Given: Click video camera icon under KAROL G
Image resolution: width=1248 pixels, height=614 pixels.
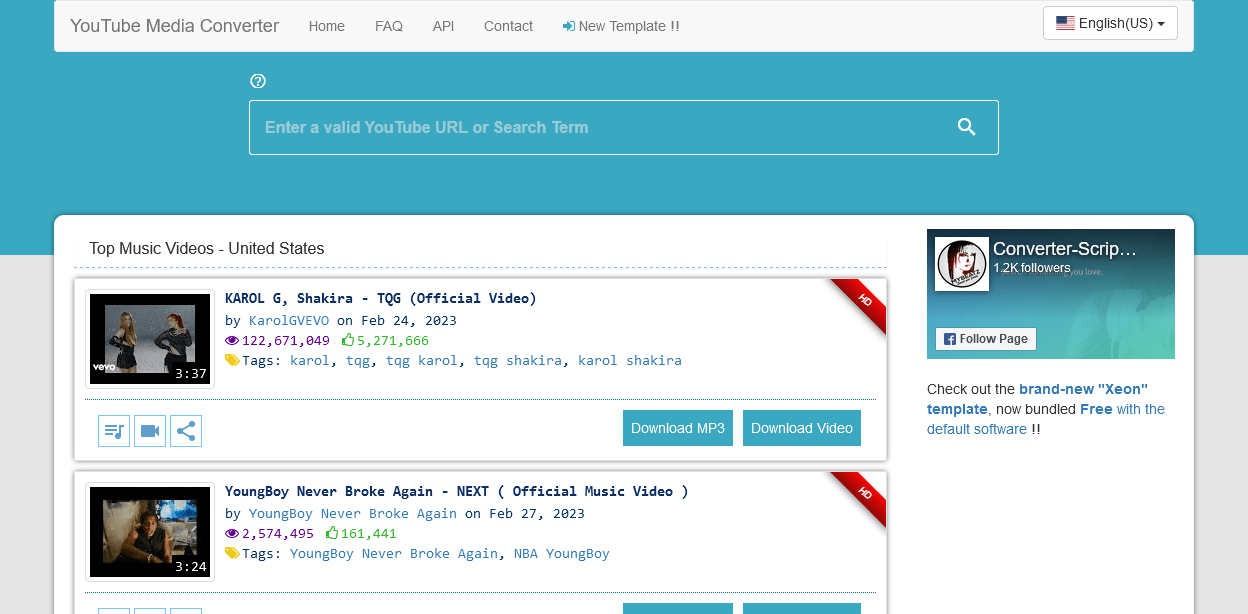Looking at the screenshot, I should coord(150,431).
